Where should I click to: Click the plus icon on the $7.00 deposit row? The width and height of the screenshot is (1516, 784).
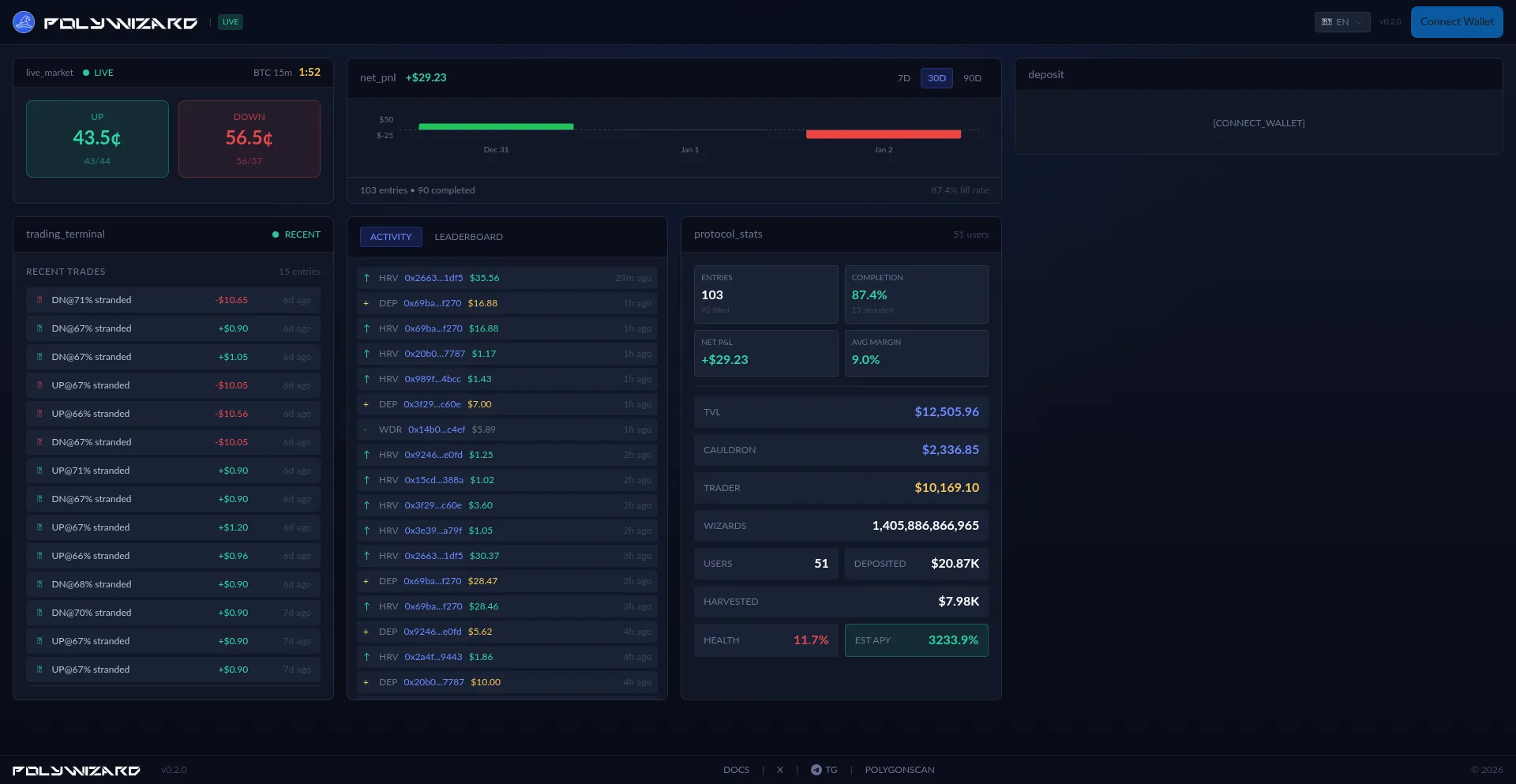[366, 404]
